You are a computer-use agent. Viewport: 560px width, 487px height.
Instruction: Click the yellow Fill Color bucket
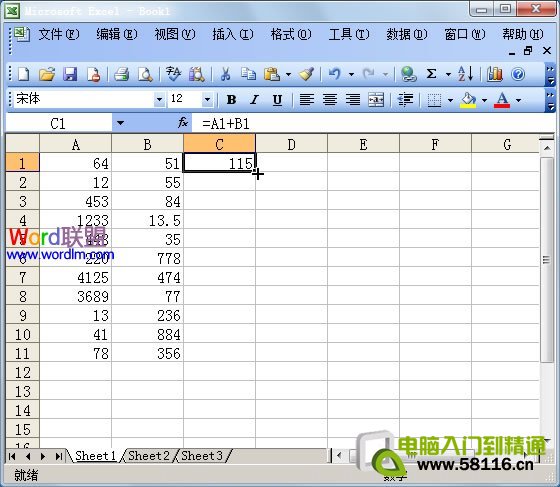[x=468, y=100]
